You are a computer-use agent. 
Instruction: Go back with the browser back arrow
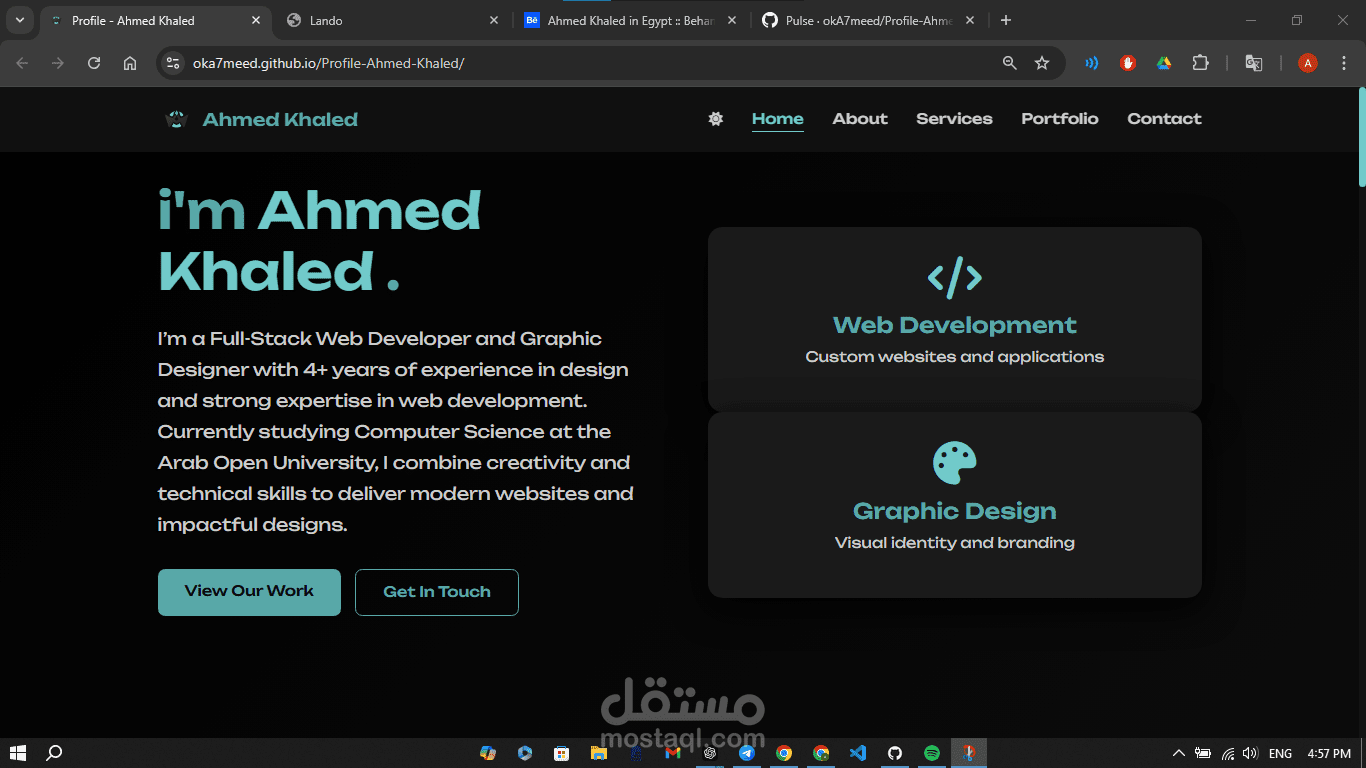(x=22, y=63)
